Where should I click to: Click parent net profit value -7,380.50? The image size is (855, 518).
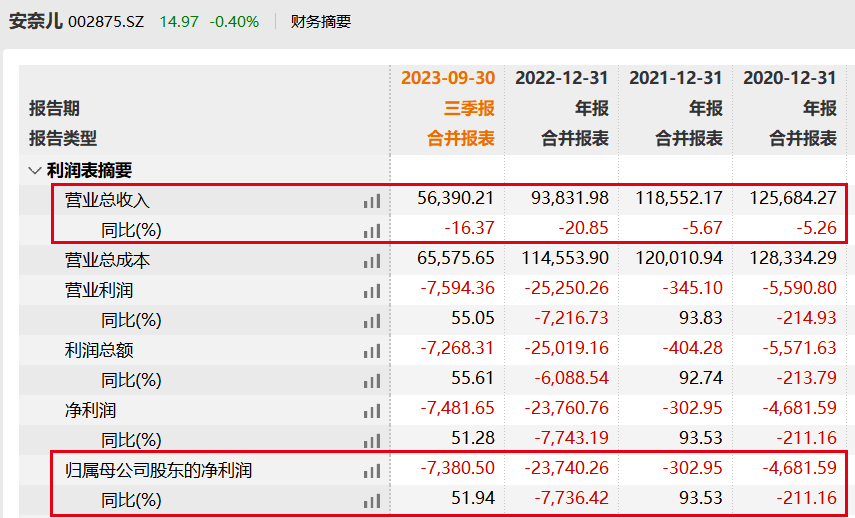[457, 468]
